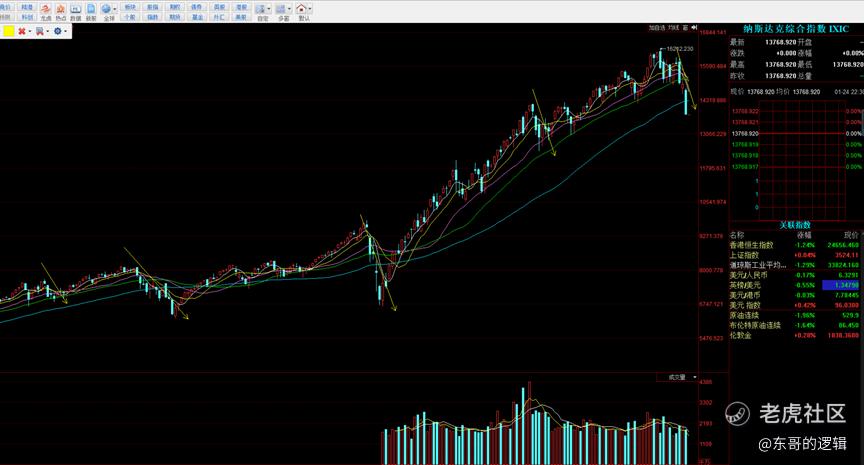This screenshot has height=465, width=864.
Task: Select the 债券 toolbar button
Action: (x=197, y=7)
